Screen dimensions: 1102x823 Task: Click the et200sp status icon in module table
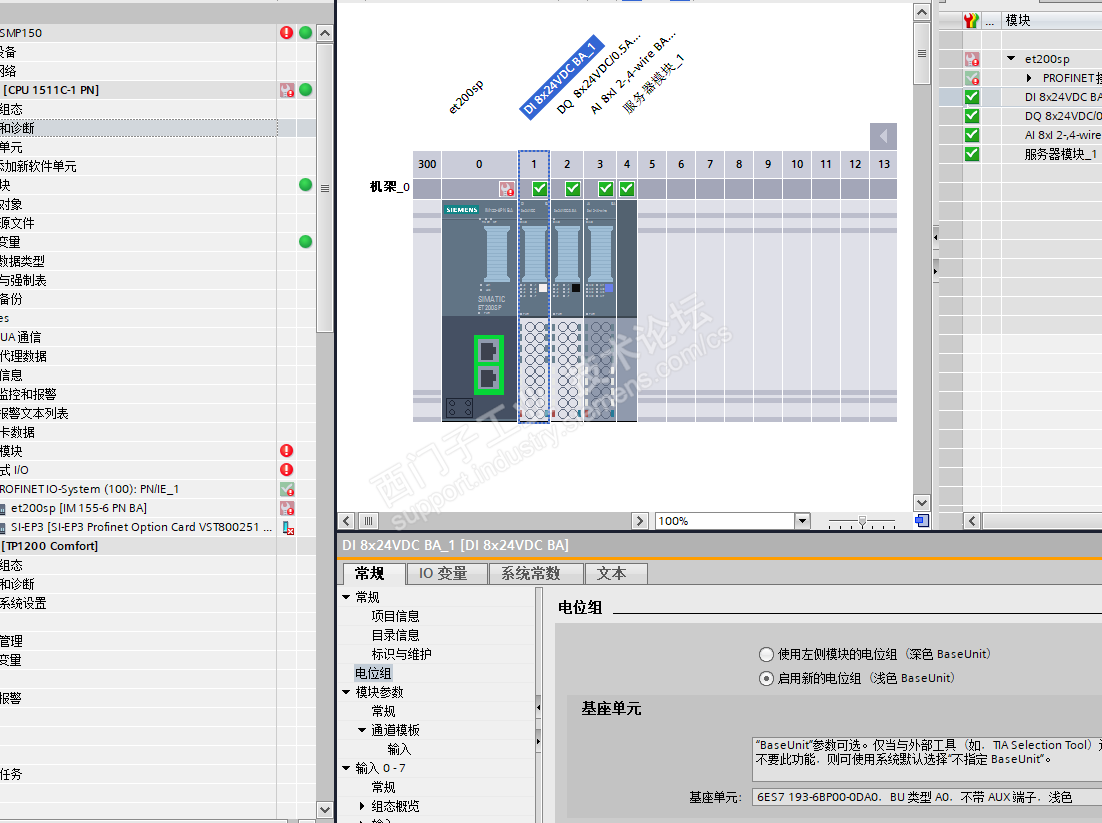[x=972, y=59]
